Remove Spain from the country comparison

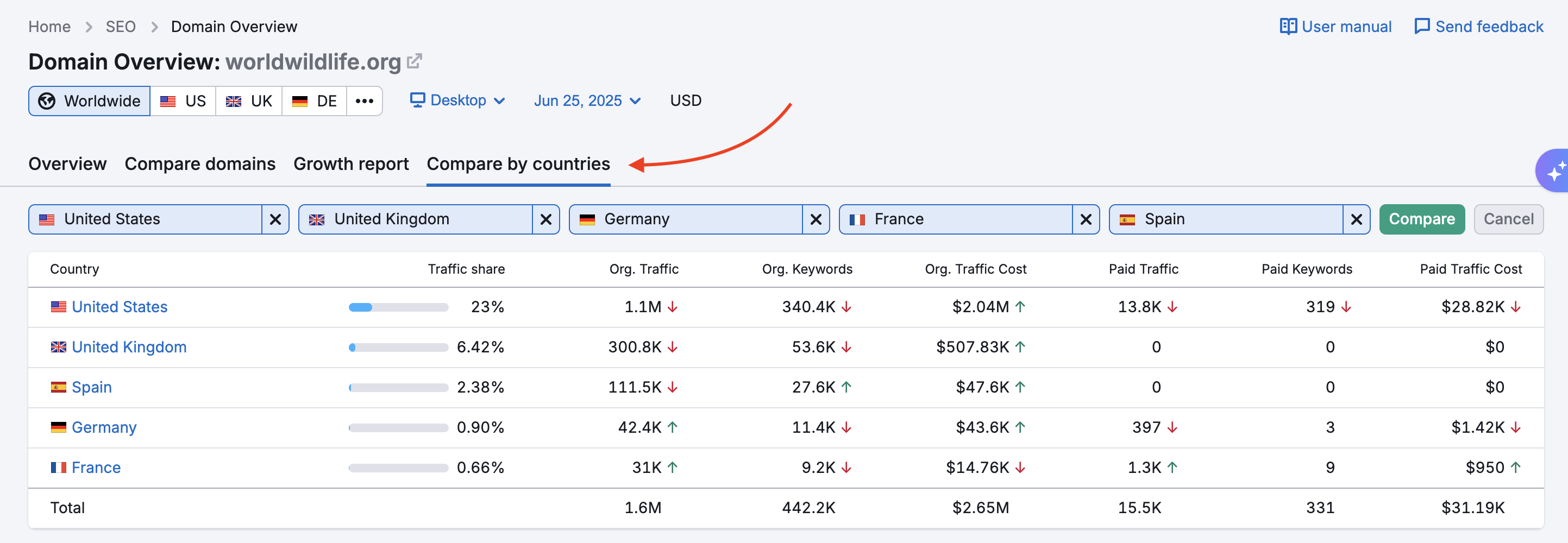(x=1357, y=219)
